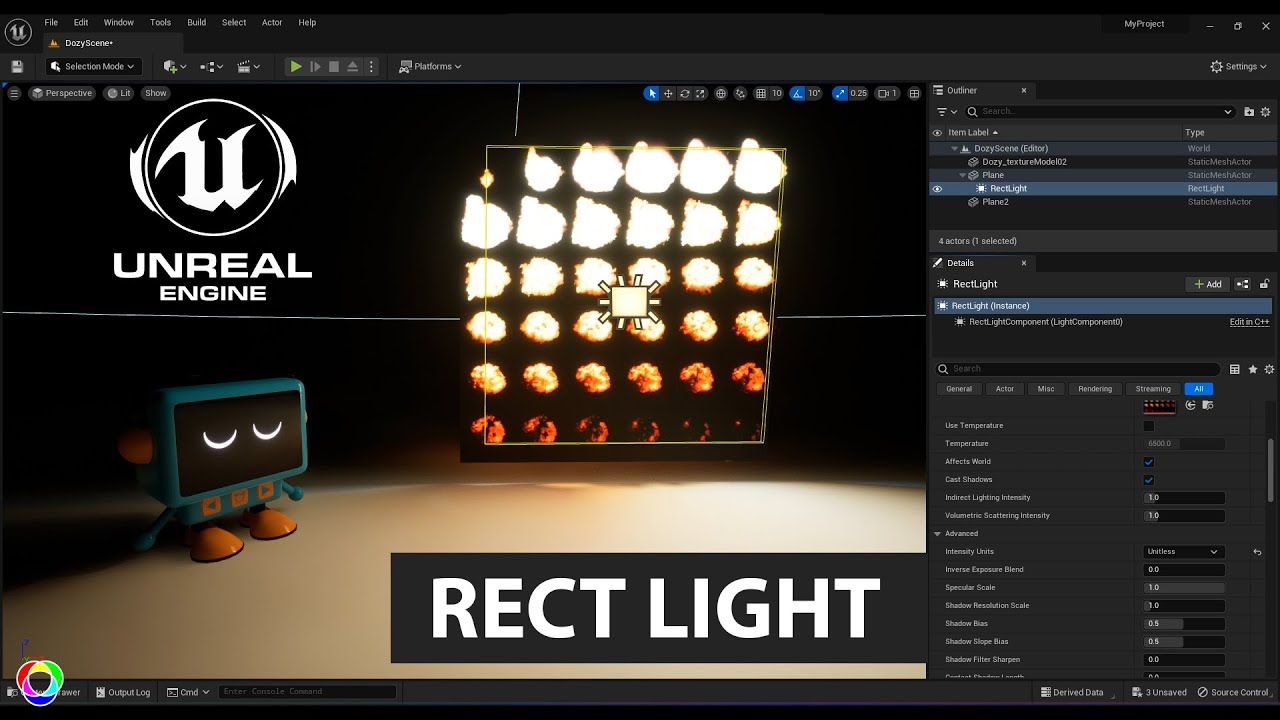1280x720 pixels.
Task: Open the Build menu
Action: tap(197, 22)
